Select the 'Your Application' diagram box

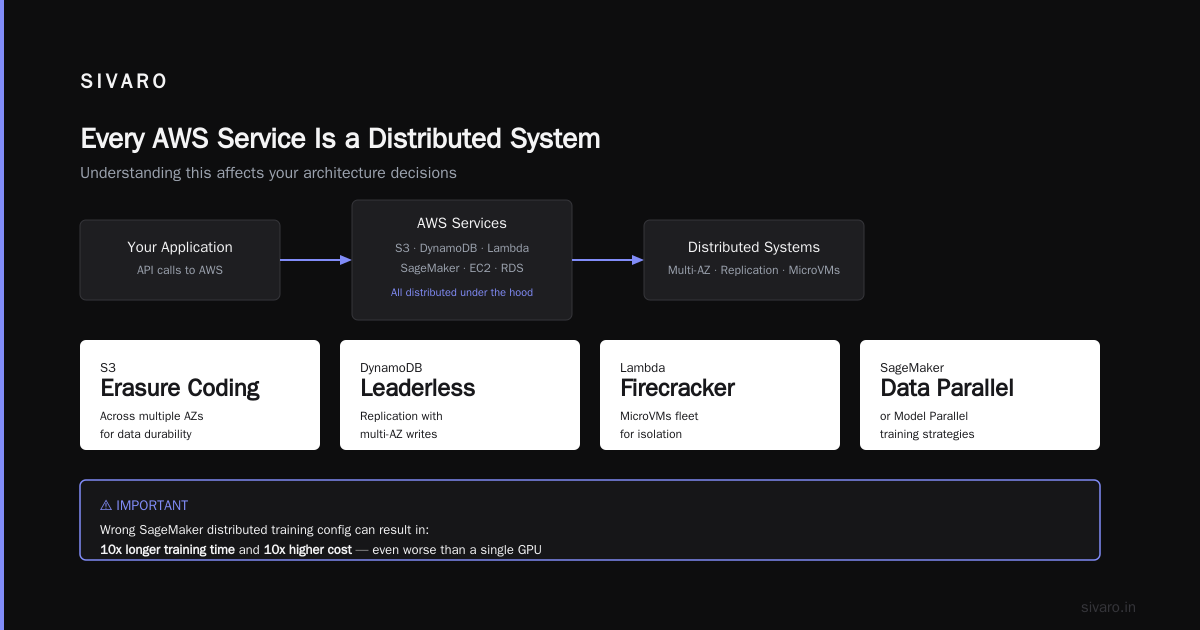(180, 260)
